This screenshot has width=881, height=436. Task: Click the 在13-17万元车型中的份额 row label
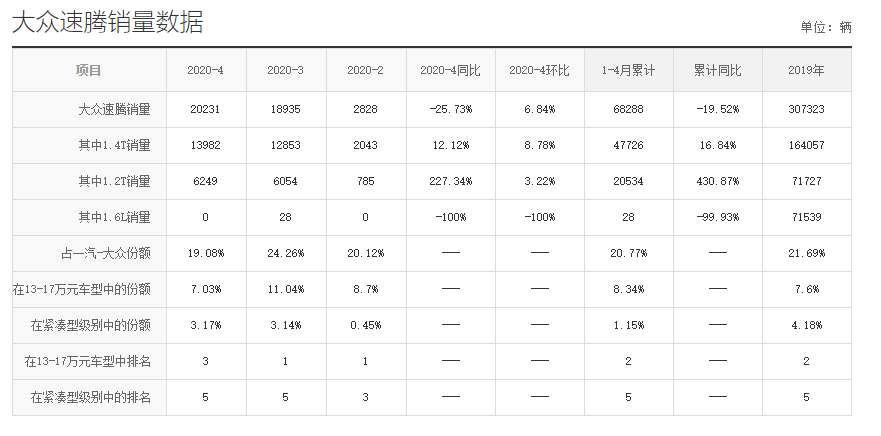click(x=82, y=289)
